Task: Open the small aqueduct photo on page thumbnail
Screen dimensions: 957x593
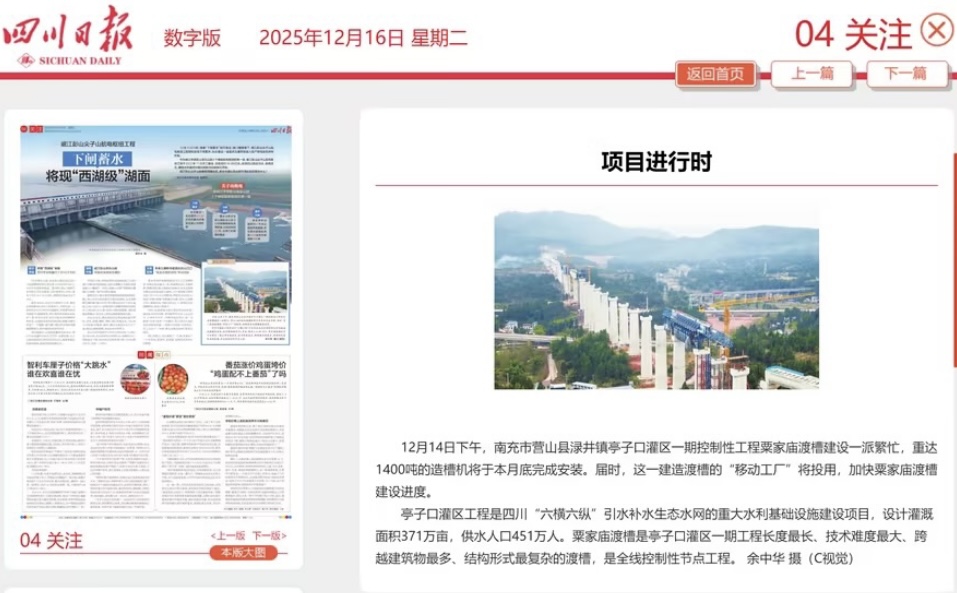Action: pos(246,287)
